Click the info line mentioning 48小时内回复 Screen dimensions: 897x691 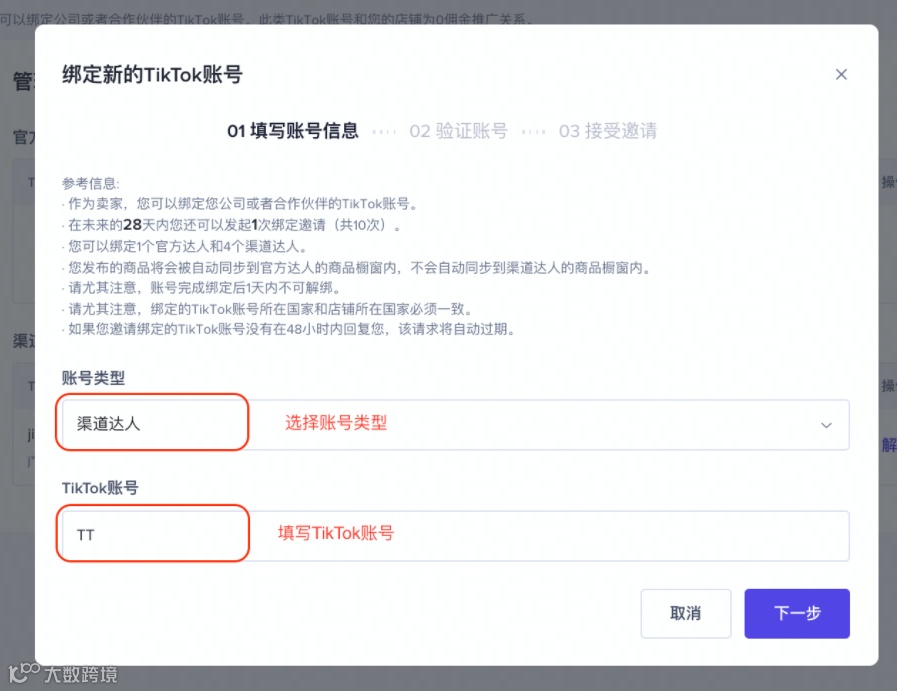pos(290,329)
